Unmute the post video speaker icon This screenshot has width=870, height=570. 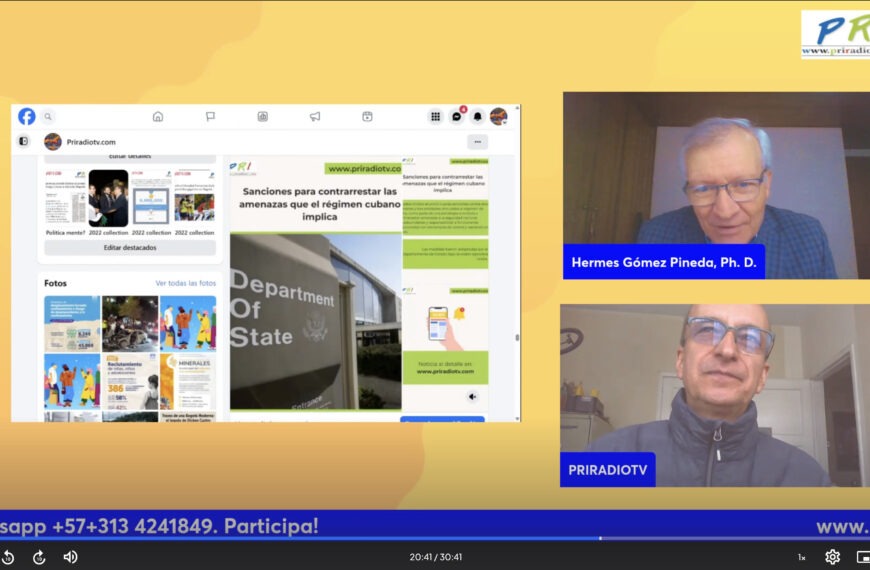tap(472, 396)
